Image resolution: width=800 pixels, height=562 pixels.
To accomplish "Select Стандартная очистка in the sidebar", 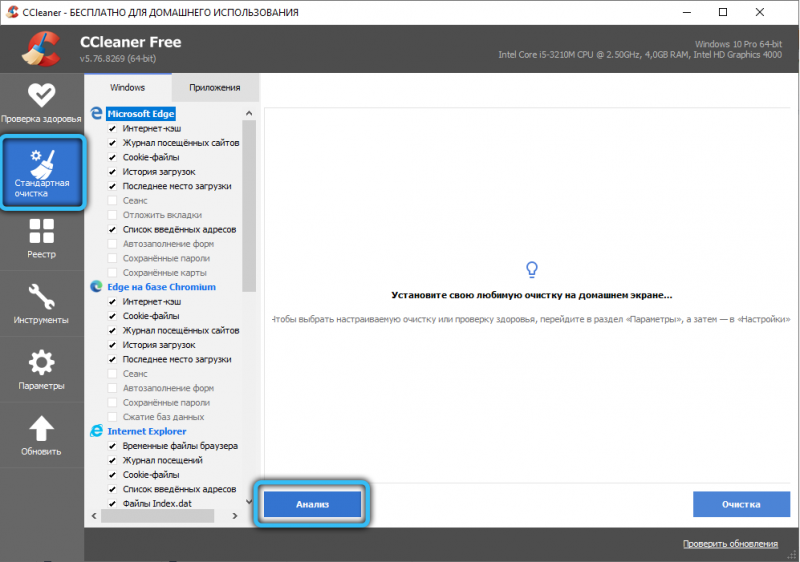I will (42, 172).
